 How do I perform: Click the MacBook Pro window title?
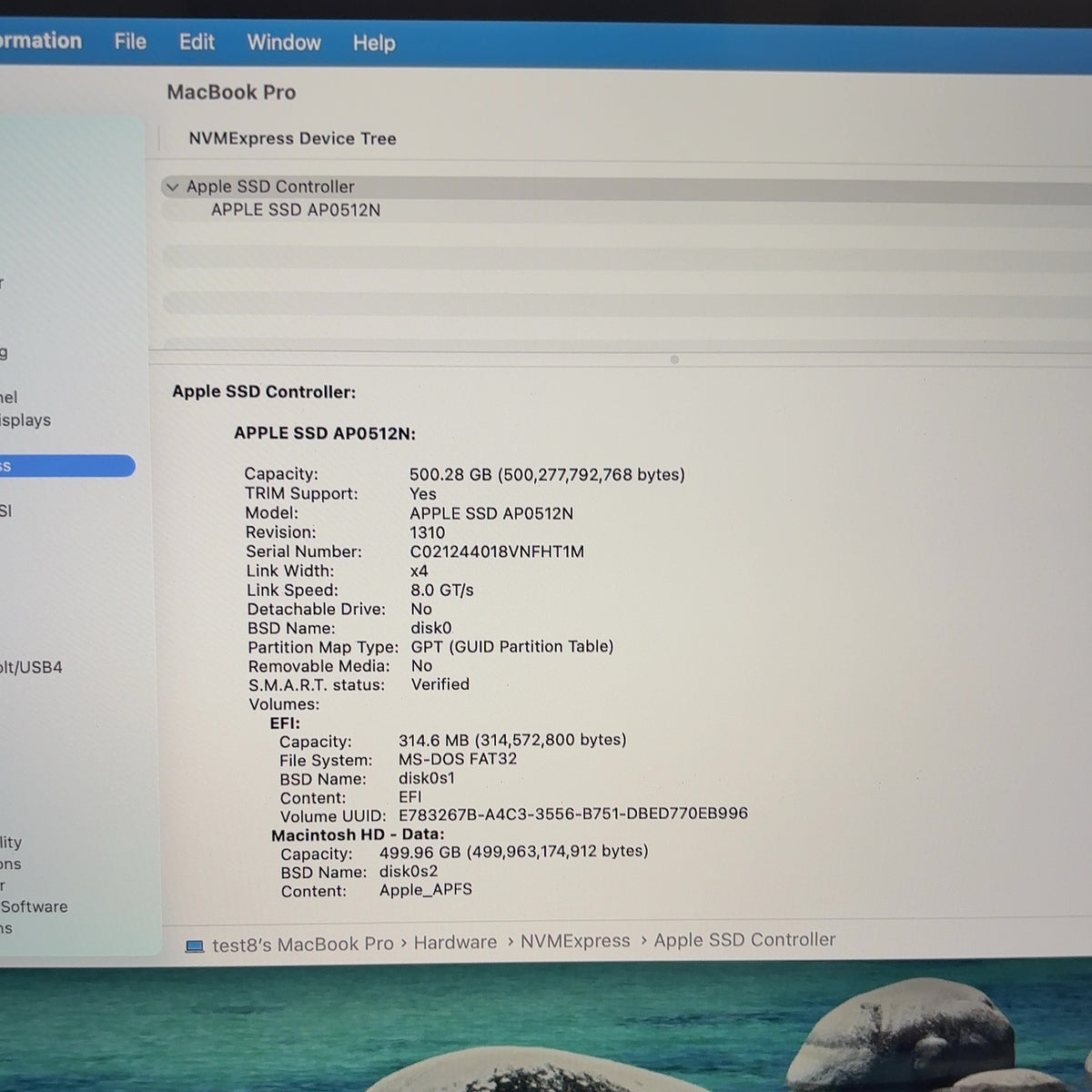point(231,92)
